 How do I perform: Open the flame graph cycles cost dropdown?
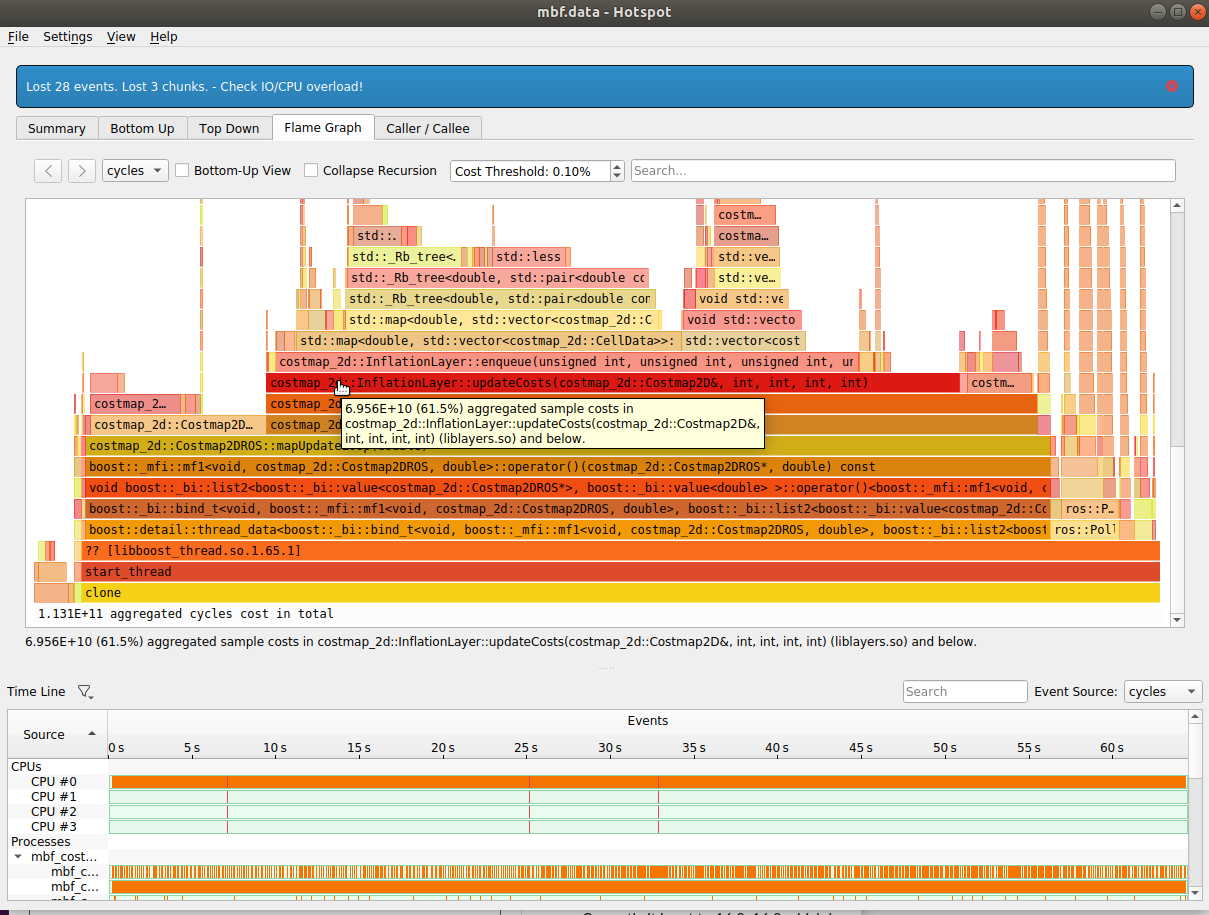tap(135, 170)
